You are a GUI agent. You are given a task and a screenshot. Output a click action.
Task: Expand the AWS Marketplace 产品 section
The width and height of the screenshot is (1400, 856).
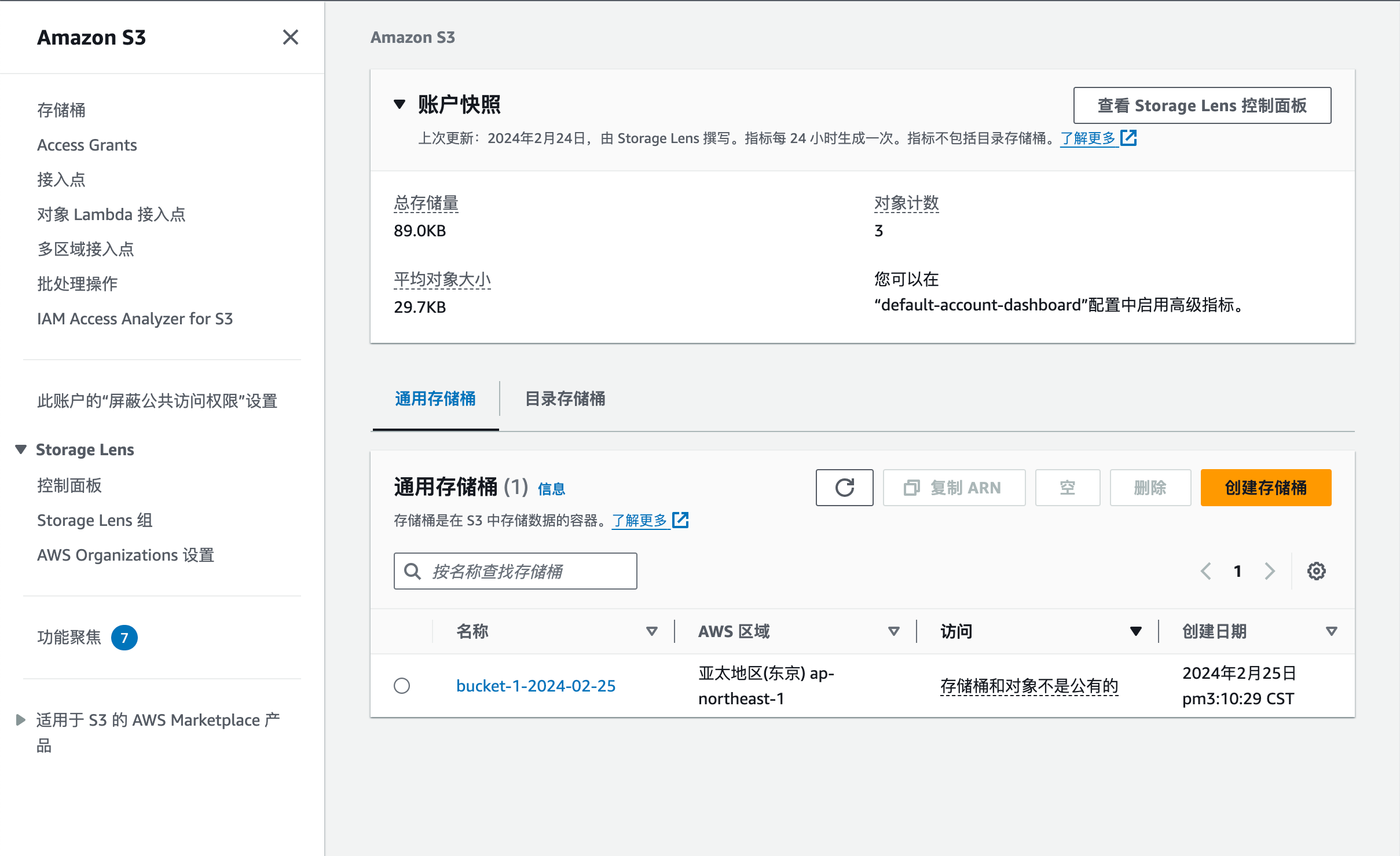(x=21, y=720)
